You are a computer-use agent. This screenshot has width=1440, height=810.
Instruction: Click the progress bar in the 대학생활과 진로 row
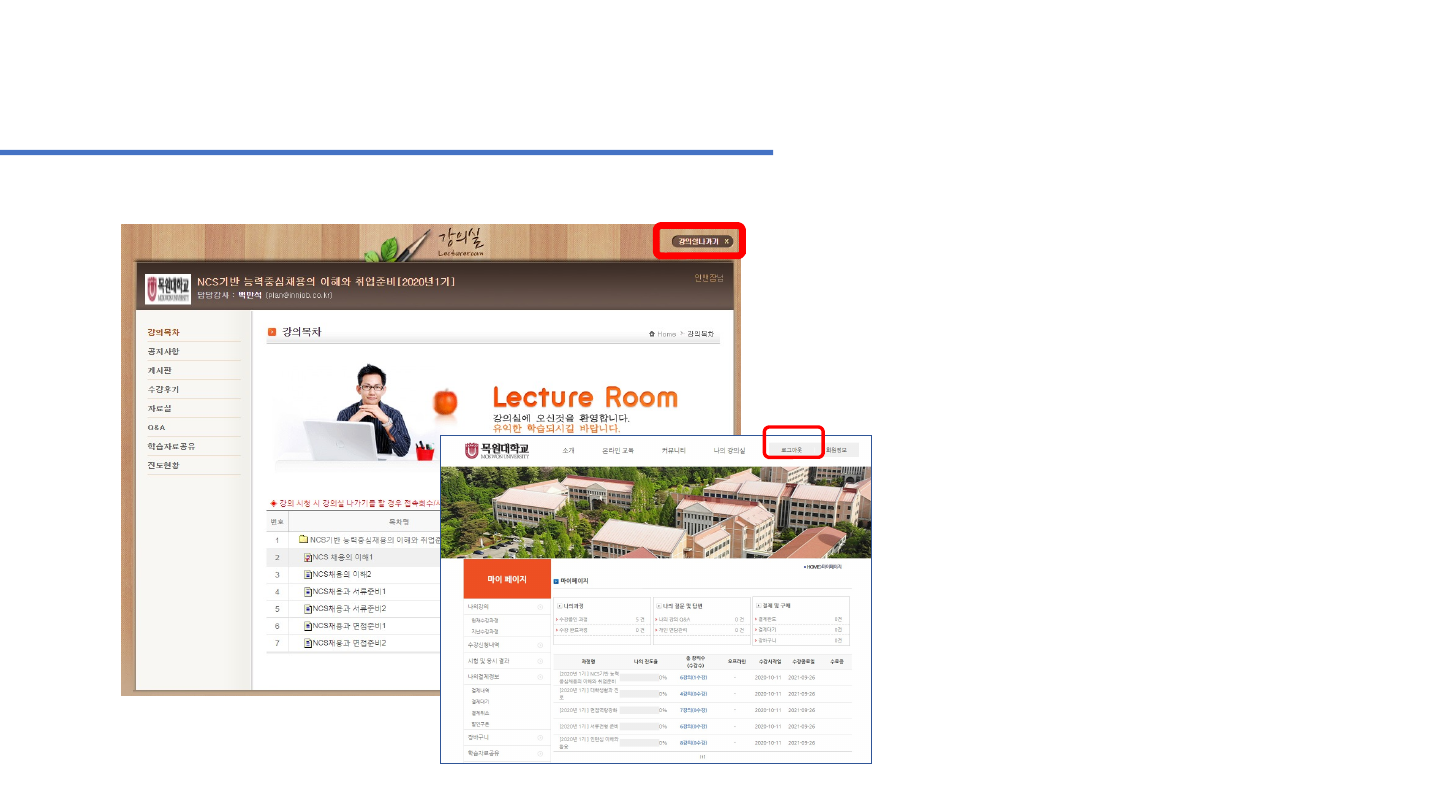639,693
